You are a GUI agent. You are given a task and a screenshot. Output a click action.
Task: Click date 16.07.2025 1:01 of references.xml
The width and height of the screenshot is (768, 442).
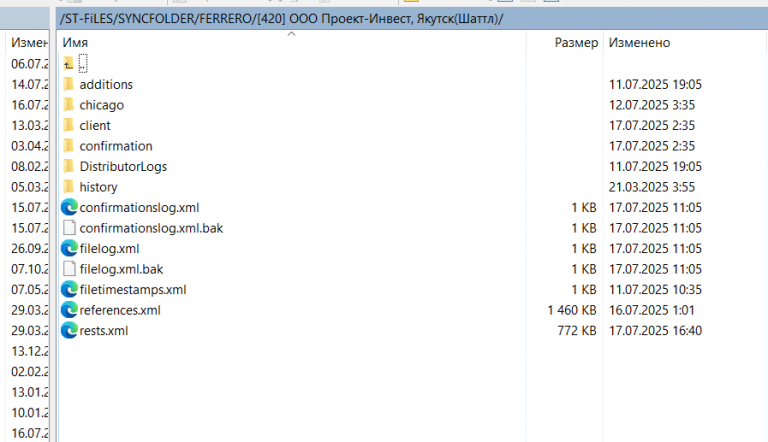(651, 310)
